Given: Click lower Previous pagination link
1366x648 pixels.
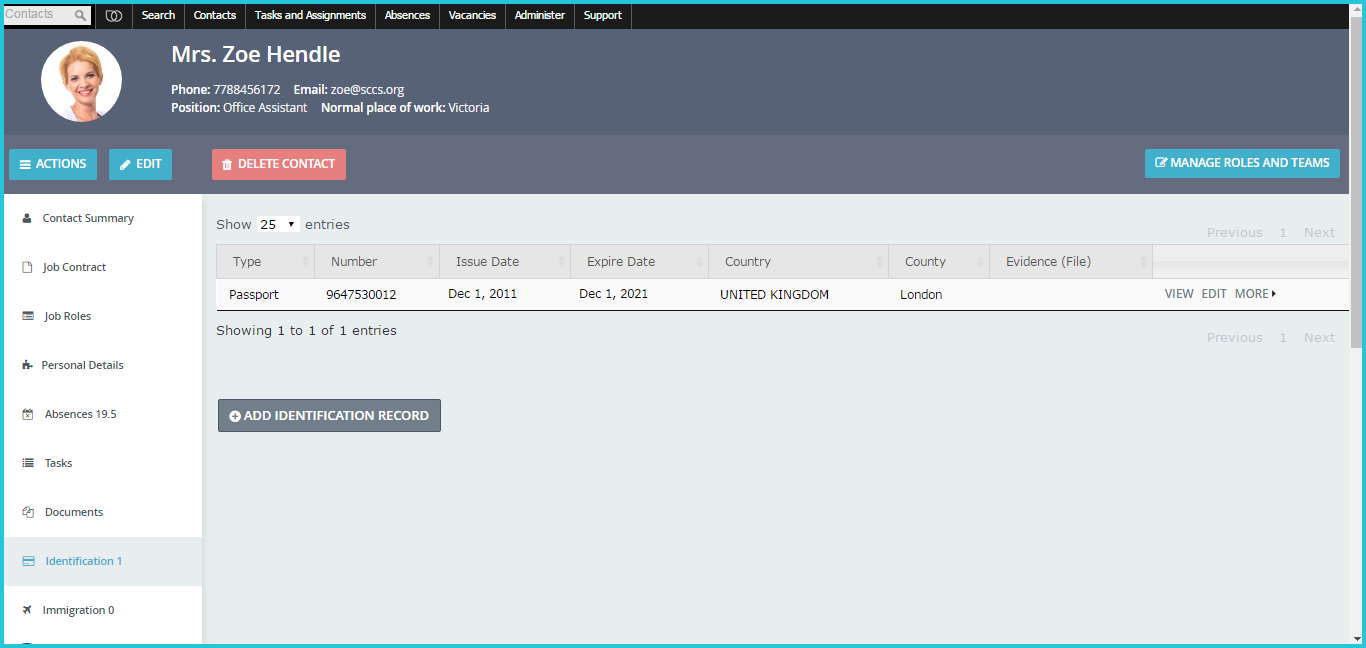Looking at the screenshot, I should (1234, 338).
